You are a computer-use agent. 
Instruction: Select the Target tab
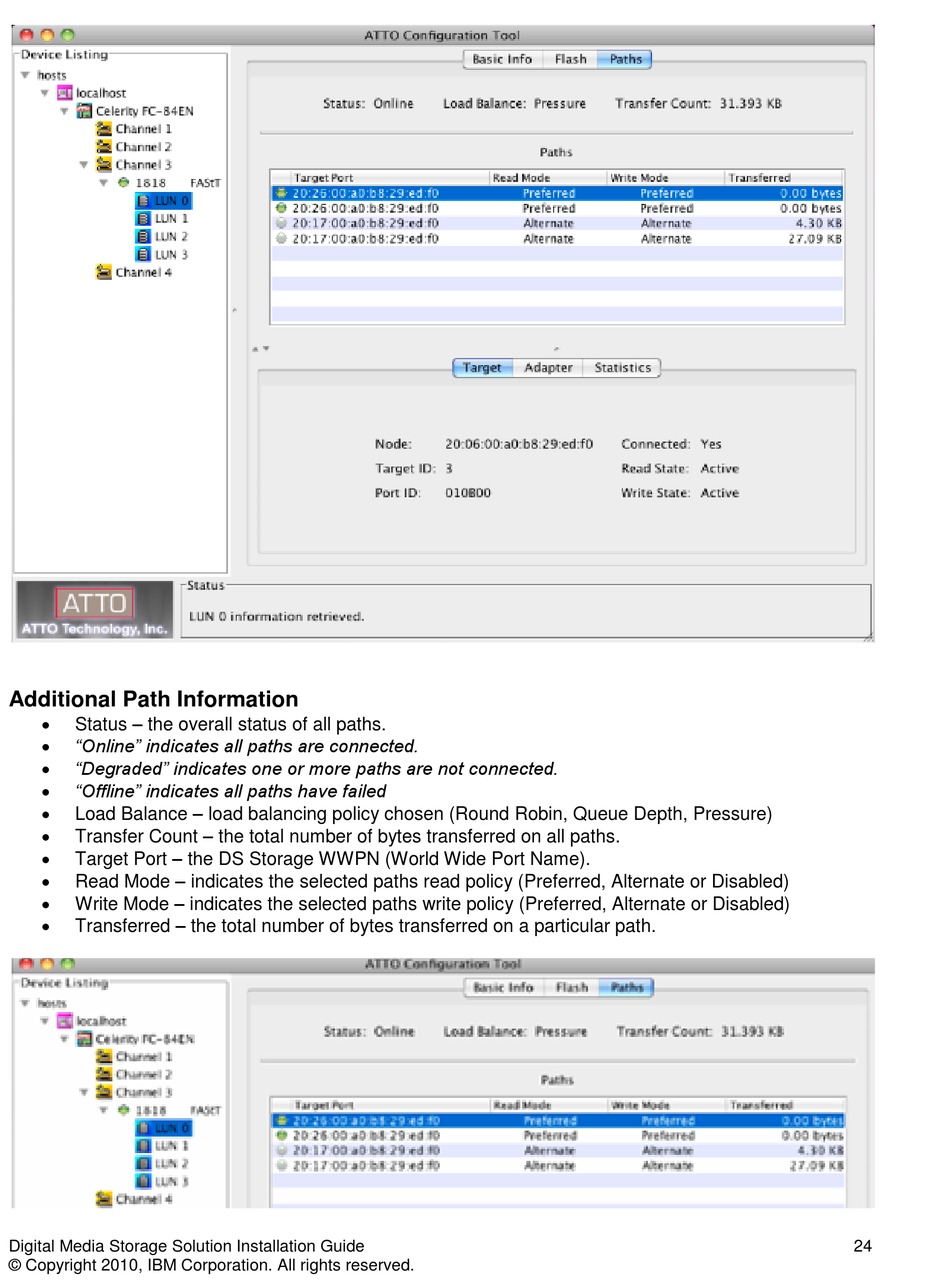(482, 368)
